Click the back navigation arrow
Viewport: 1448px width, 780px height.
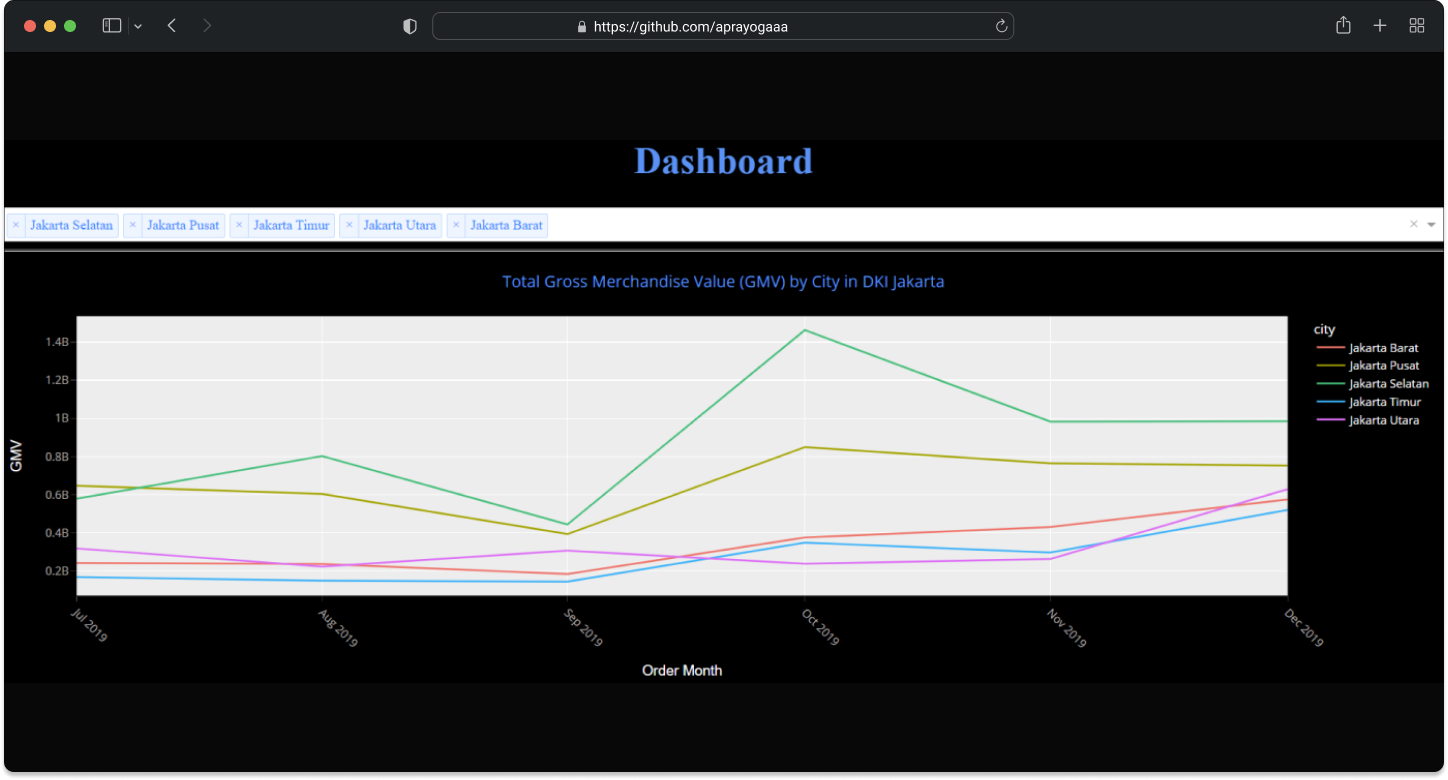tap(171, 25)
